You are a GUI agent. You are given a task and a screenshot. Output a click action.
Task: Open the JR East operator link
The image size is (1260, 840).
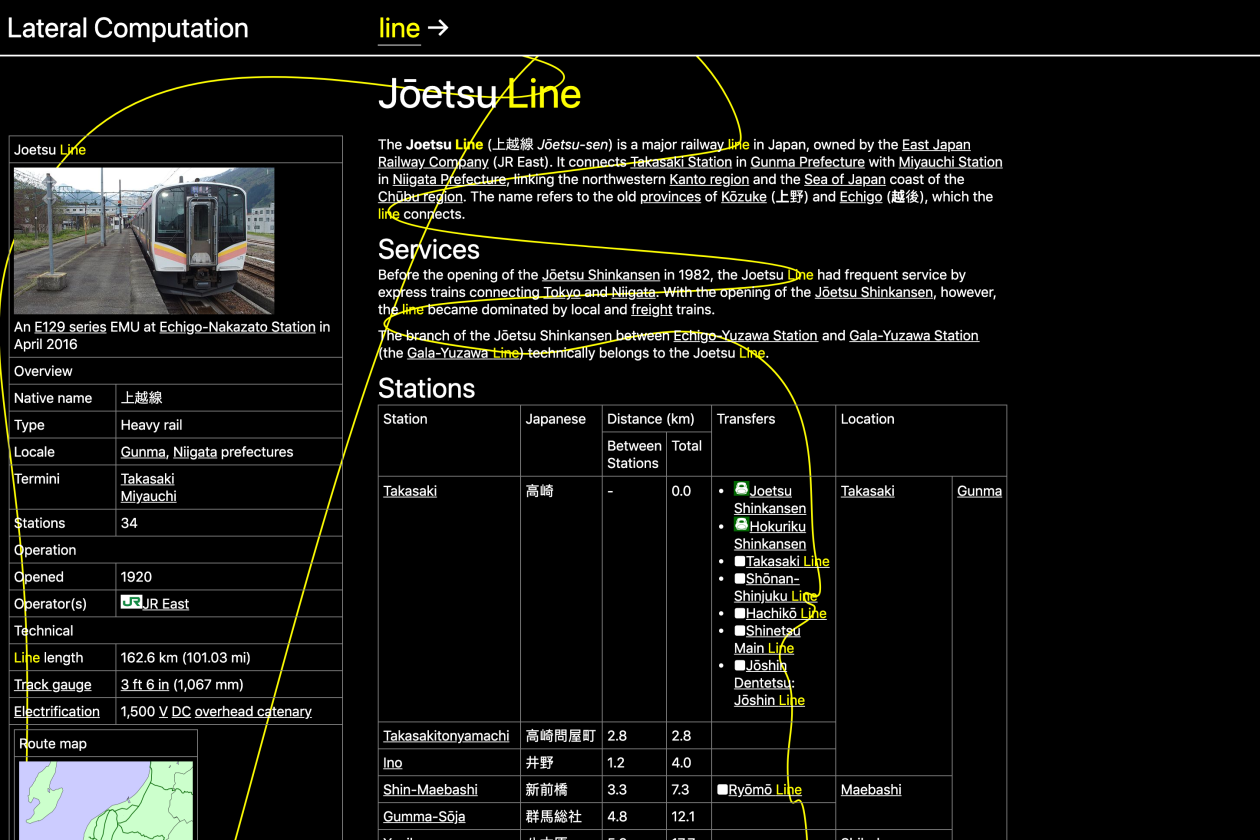[x=165, y=604]
